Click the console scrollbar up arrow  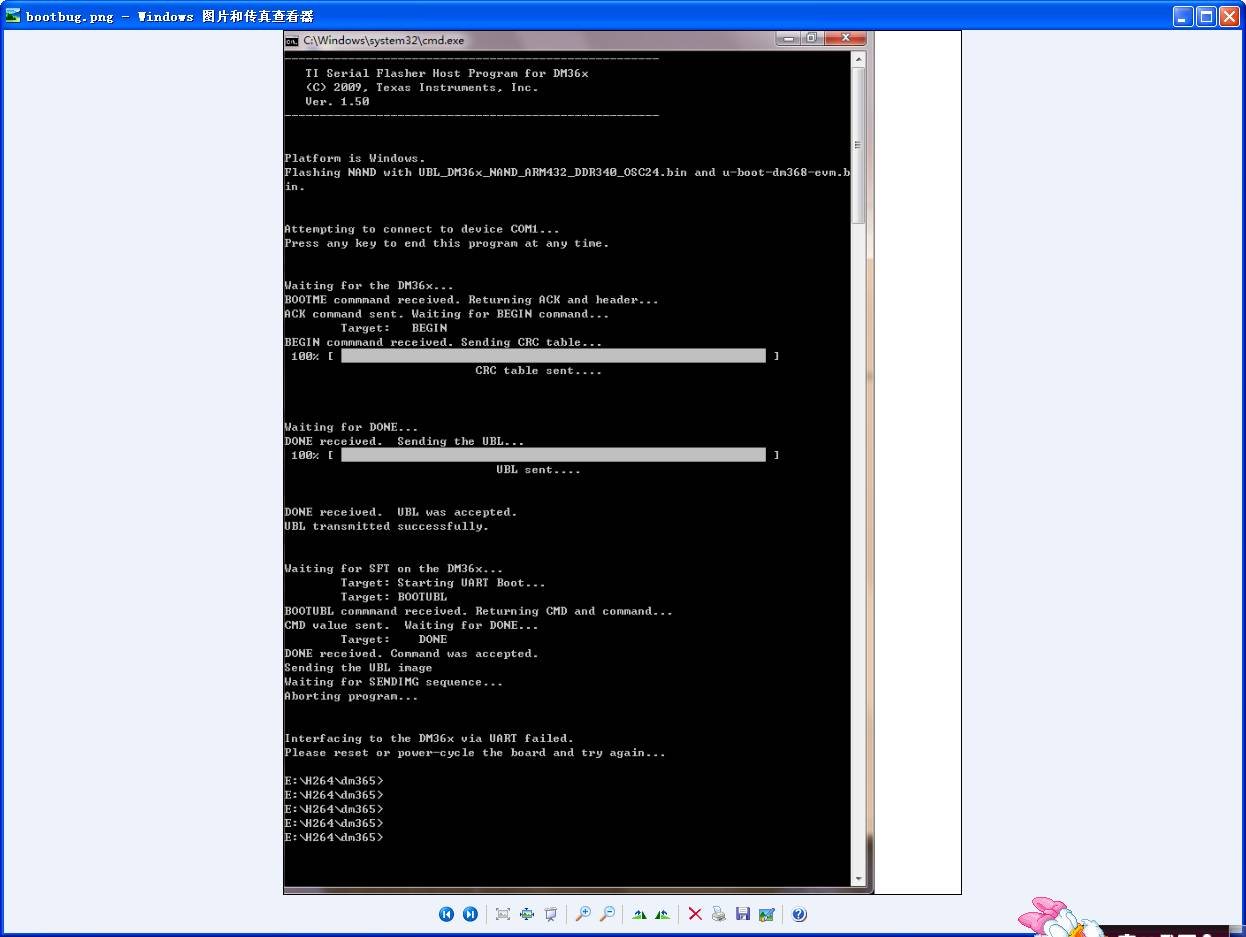pos(858,60)
